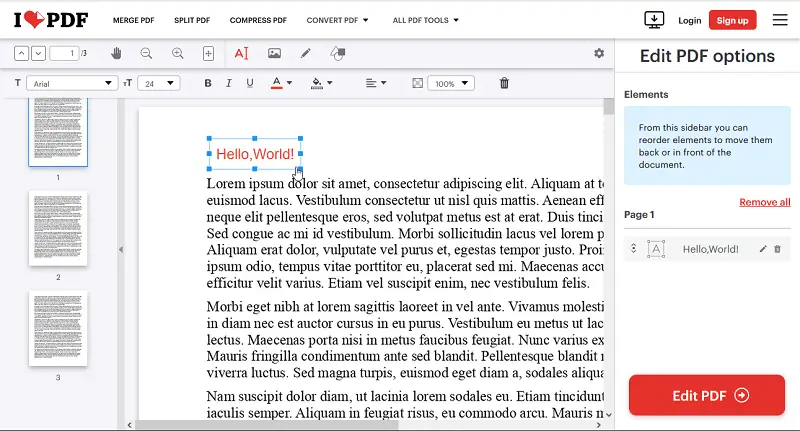Click text element type icon in sidebar
This screenshot has width=800, height=431.
pos(656,249)
